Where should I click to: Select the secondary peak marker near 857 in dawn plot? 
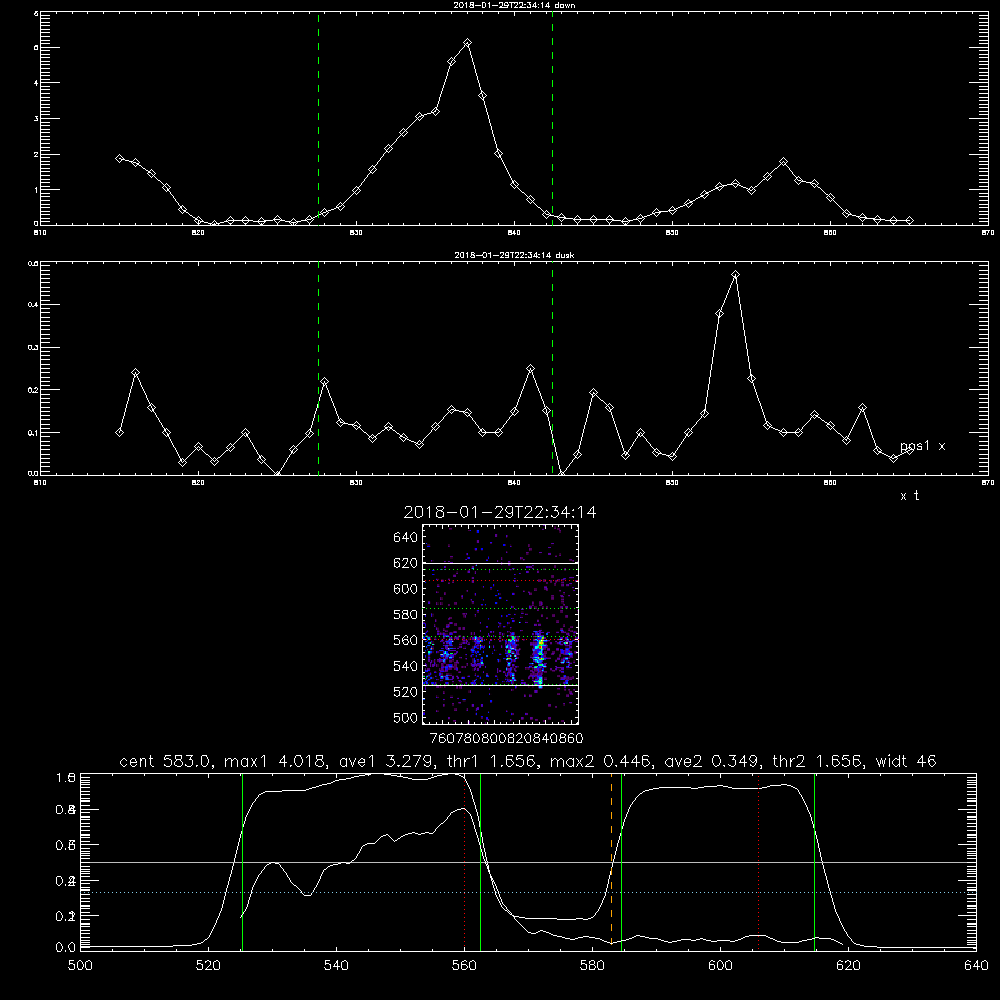[783, 162]
